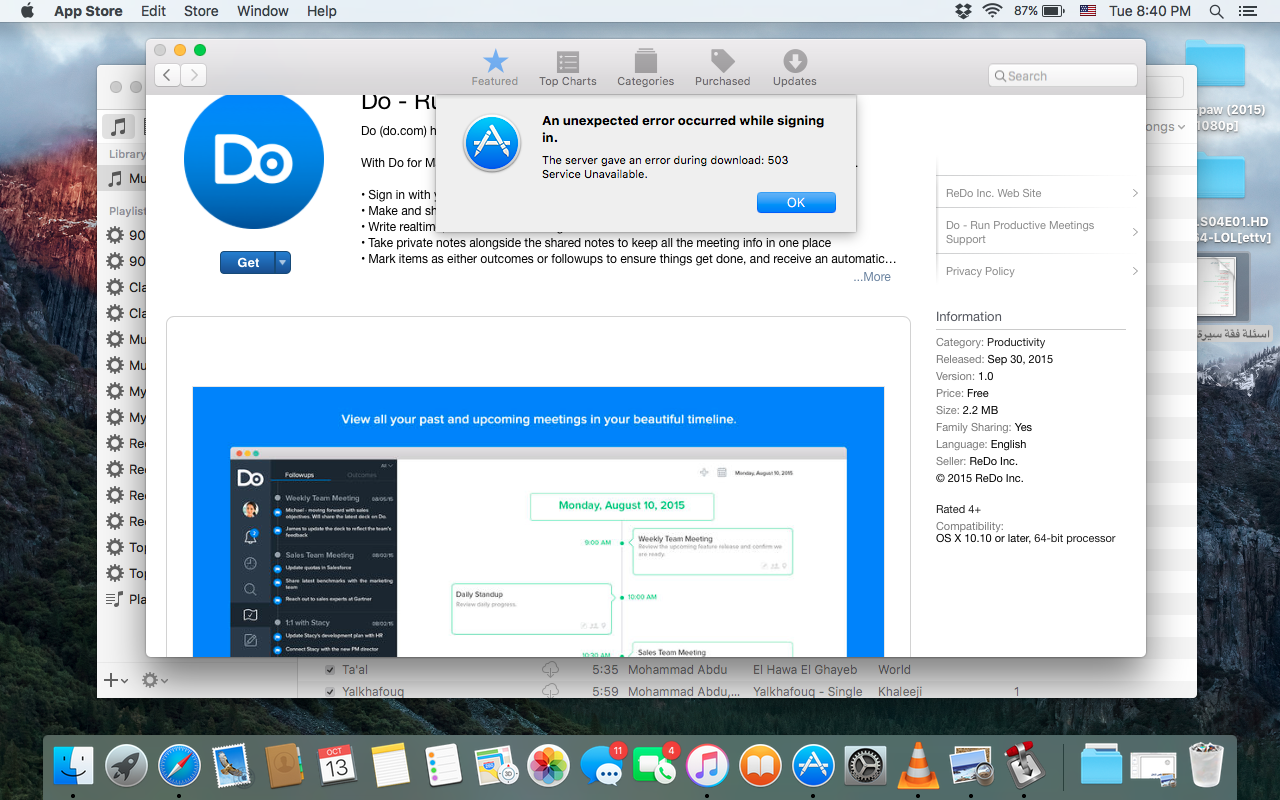Open the paw (2015) folder on desktop
The width and height of the screenshot is (1280, 800).
tap(1215, 65)
